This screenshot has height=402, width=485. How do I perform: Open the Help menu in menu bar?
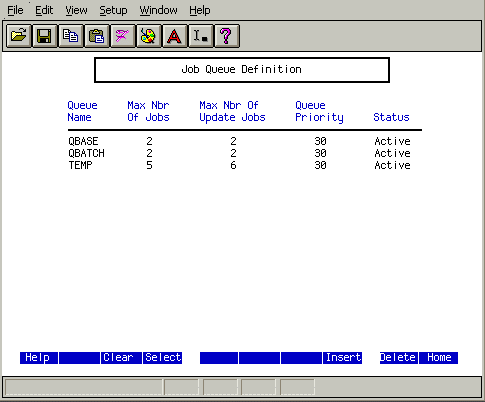[200, 10]
